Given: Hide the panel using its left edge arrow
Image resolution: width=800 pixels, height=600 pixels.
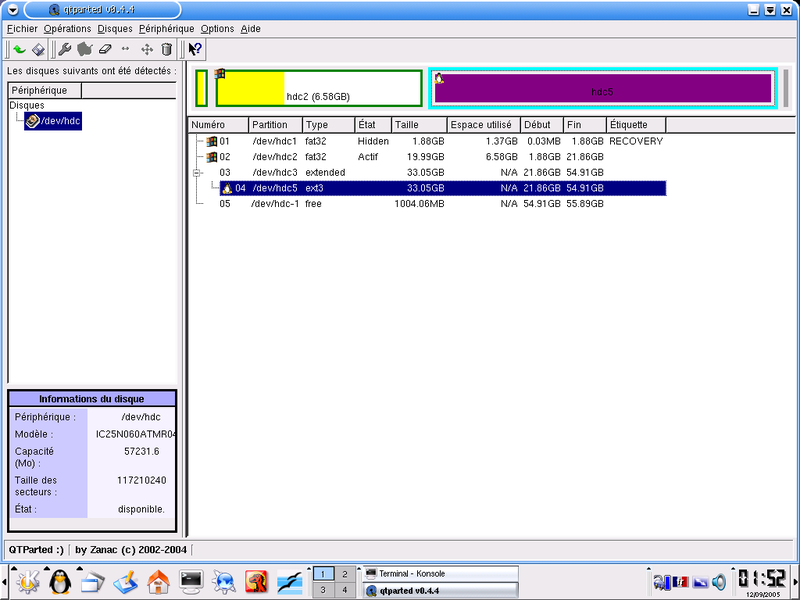Looking at the screenshot, I should pos(4,582).
